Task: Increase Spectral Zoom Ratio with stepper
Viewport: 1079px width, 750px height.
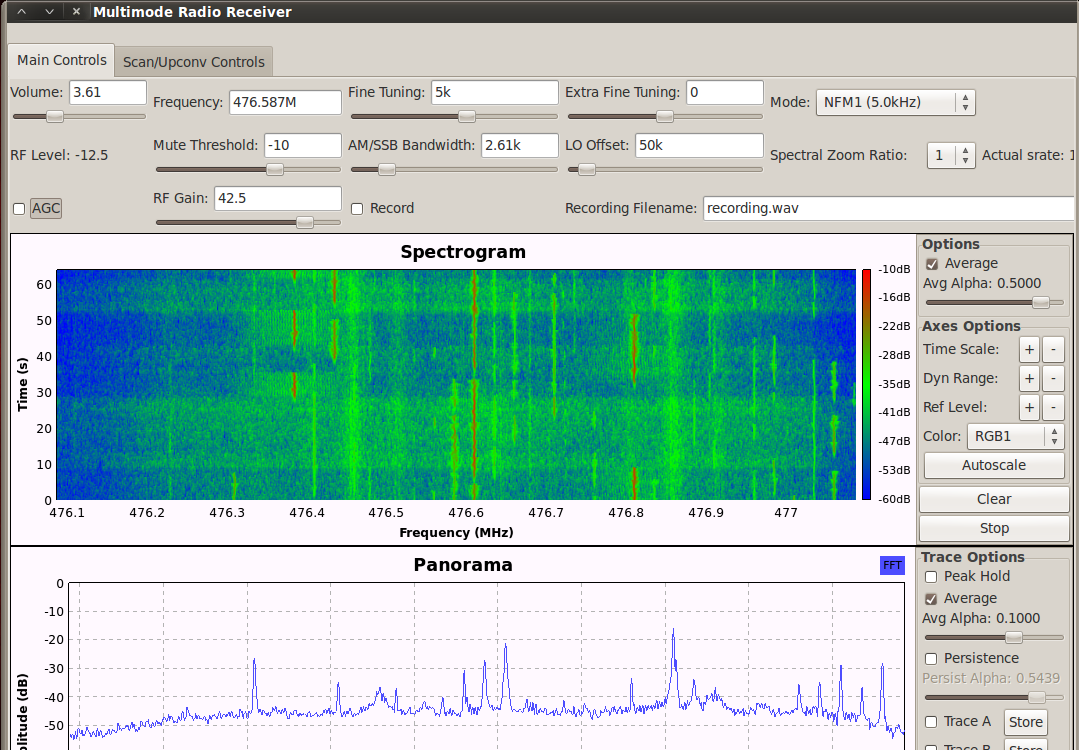Action: (962, 150)
